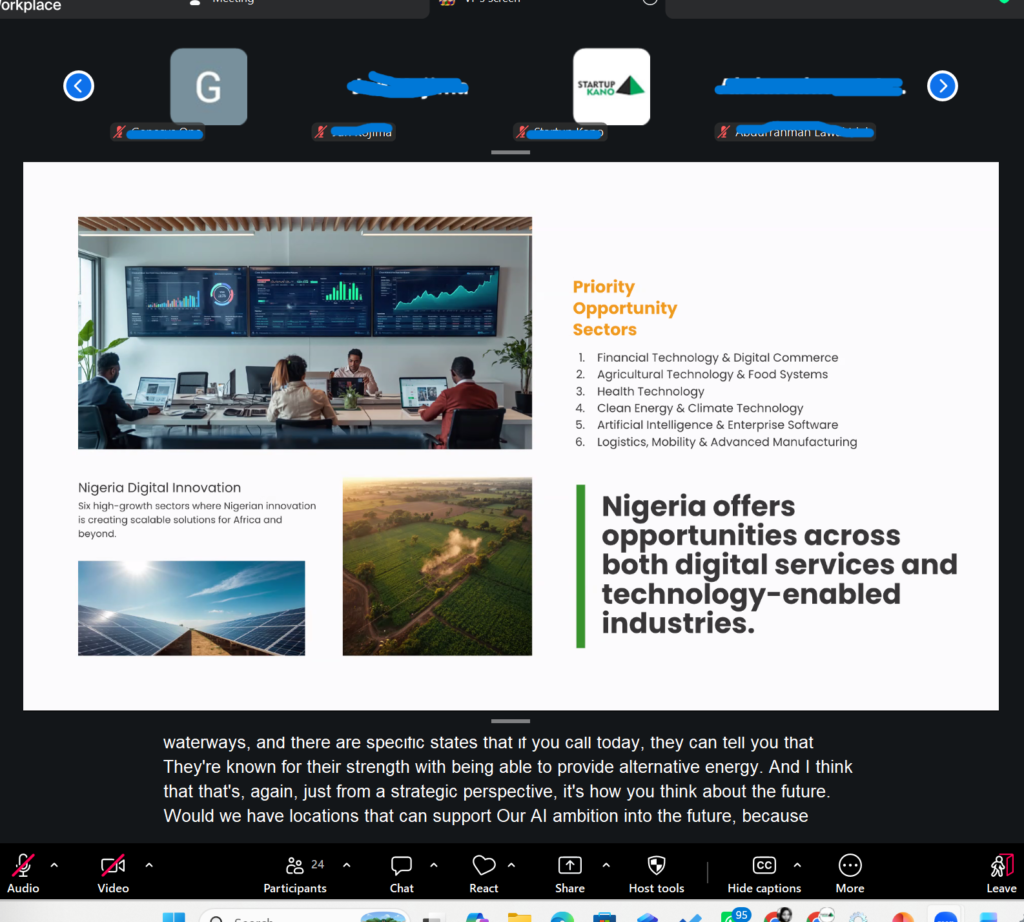Open the Chat panel
Screen dimensions: 1024x922
pyautogui.click(x=401, y=873)
